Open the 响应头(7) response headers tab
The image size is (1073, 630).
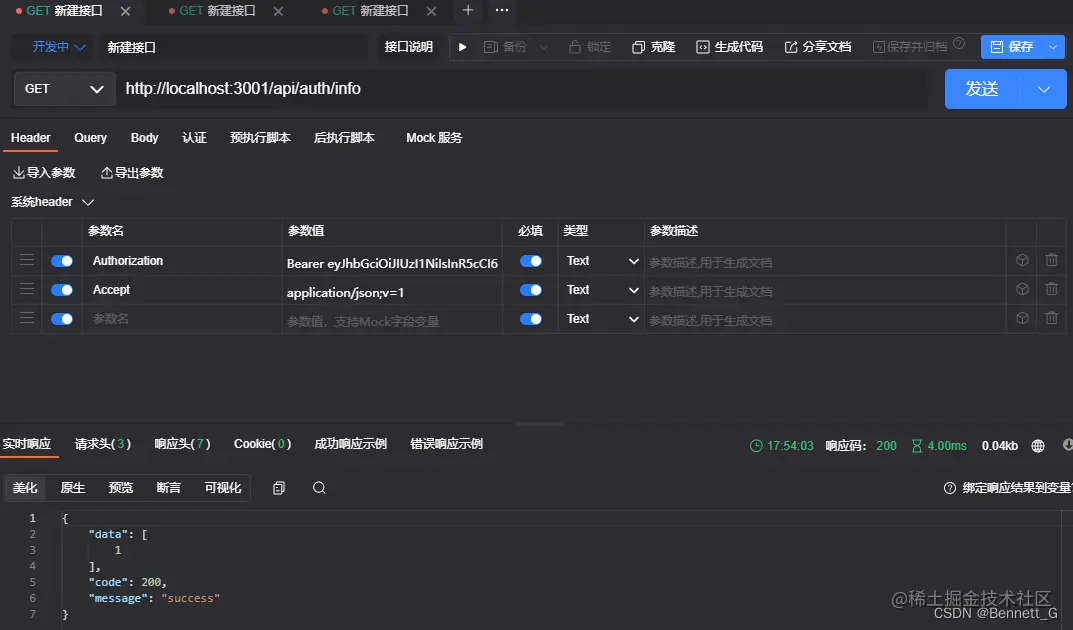tap(182, 446)
